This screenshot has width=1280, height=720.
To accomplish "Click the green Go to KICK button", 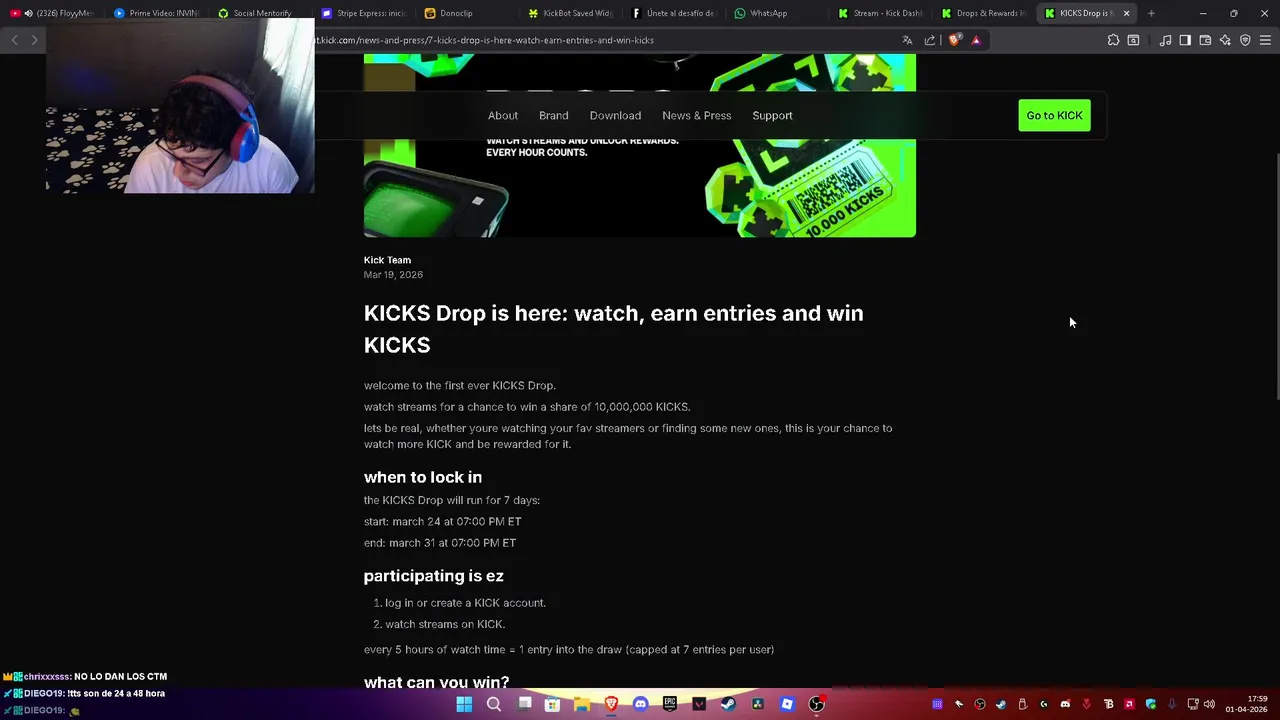I will tap(1054, 115).
